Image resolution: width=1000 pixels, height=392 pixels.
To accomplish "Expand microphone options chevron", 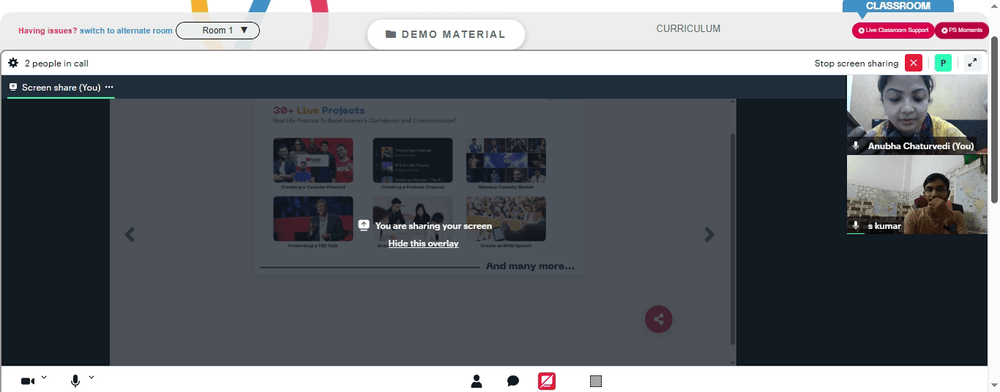I will pyautogui.click(x=91, y=377).
